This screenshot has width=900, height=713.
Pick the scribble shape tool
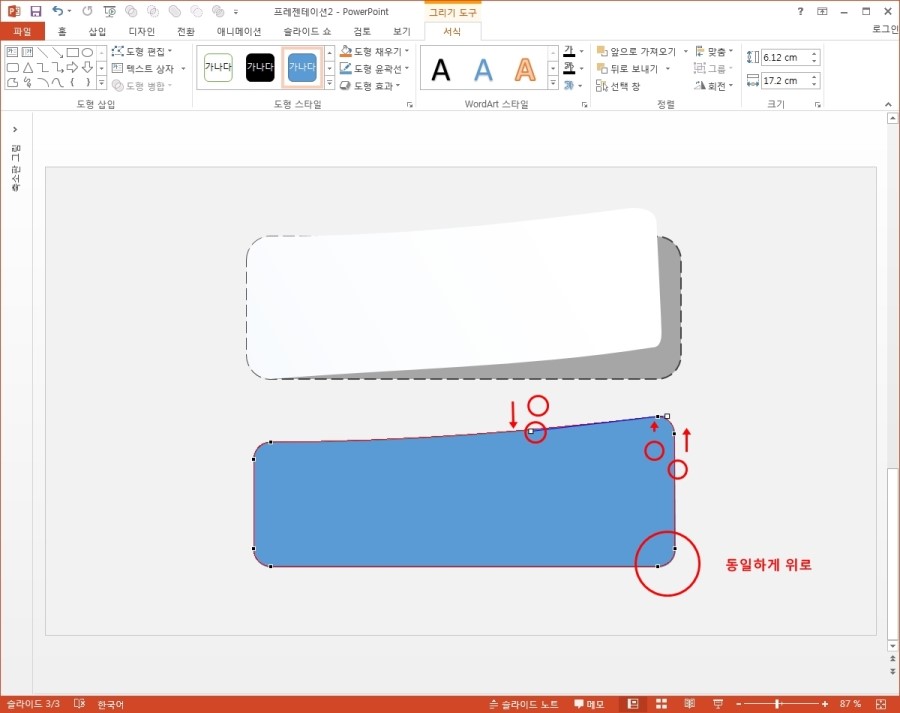(x=28, y=83)
